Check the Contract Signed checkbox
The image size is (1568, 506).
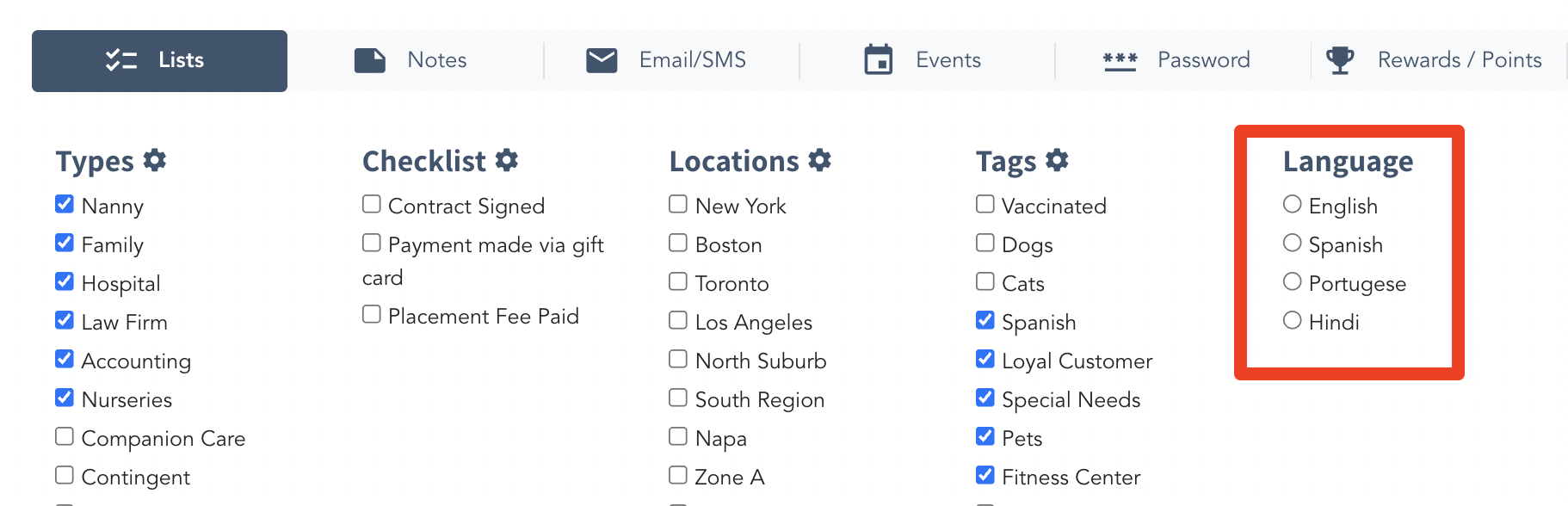click(x=372, y=204)
